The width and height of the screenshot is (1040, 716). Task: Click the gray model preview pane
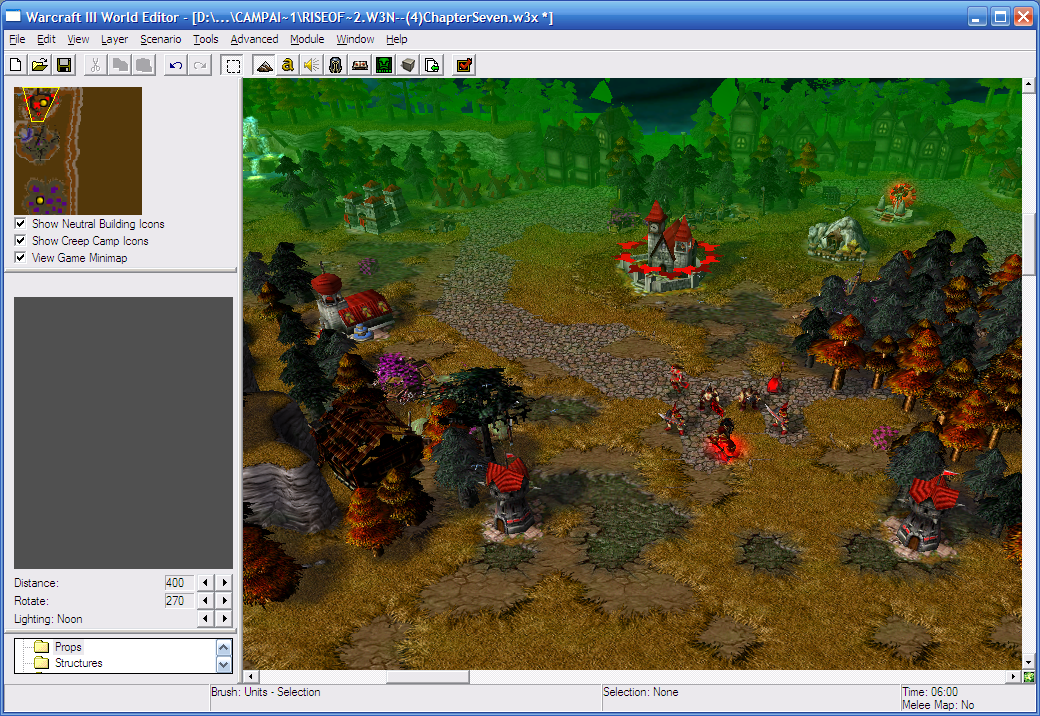click(x=123, y=432)
